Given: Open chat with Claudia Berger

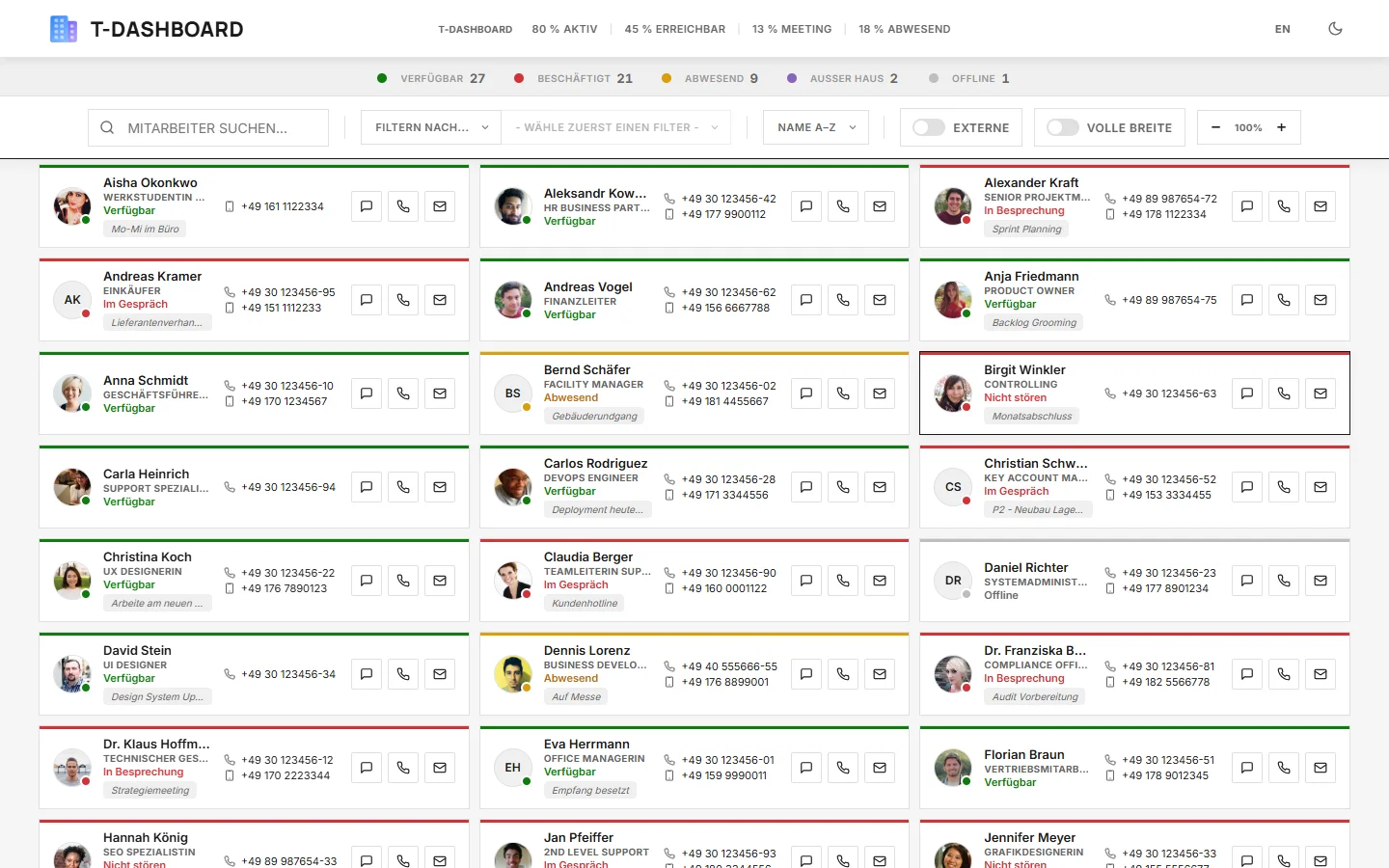Looking at the screenshot, I should tap(806, 581).
